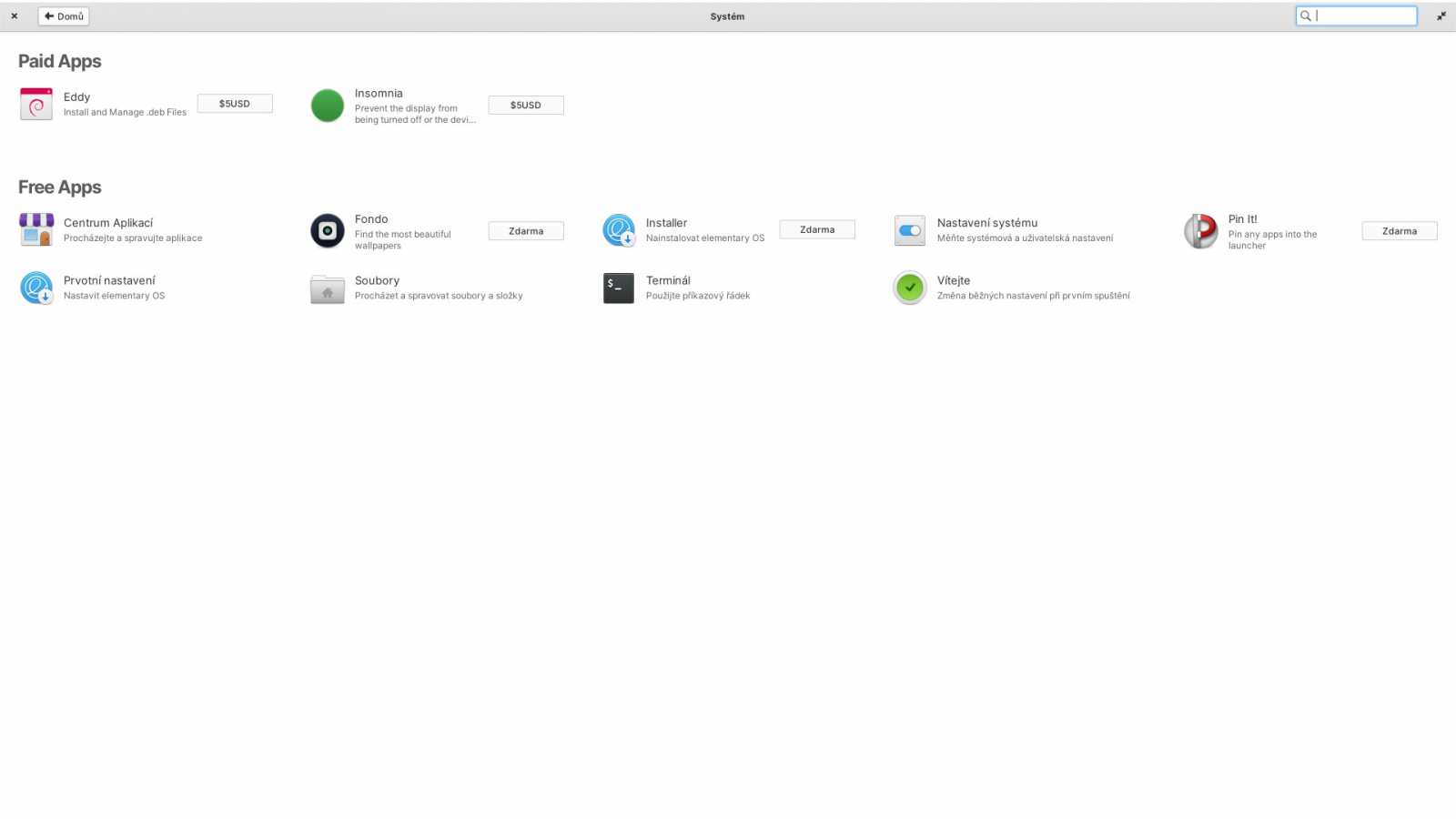Click 'Pin any apps into the launcher' text

pyautogui.click(x=1272, y=239)
